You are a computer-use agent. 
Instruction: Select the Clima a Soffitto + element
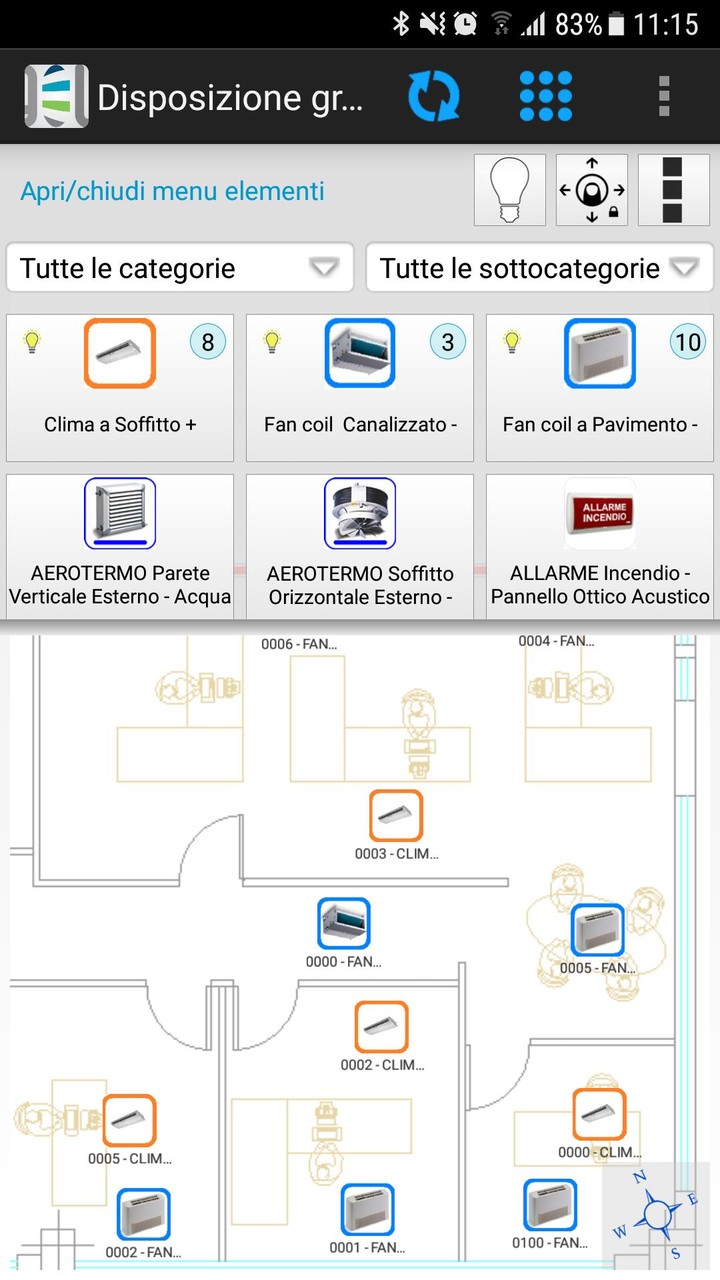120,387
